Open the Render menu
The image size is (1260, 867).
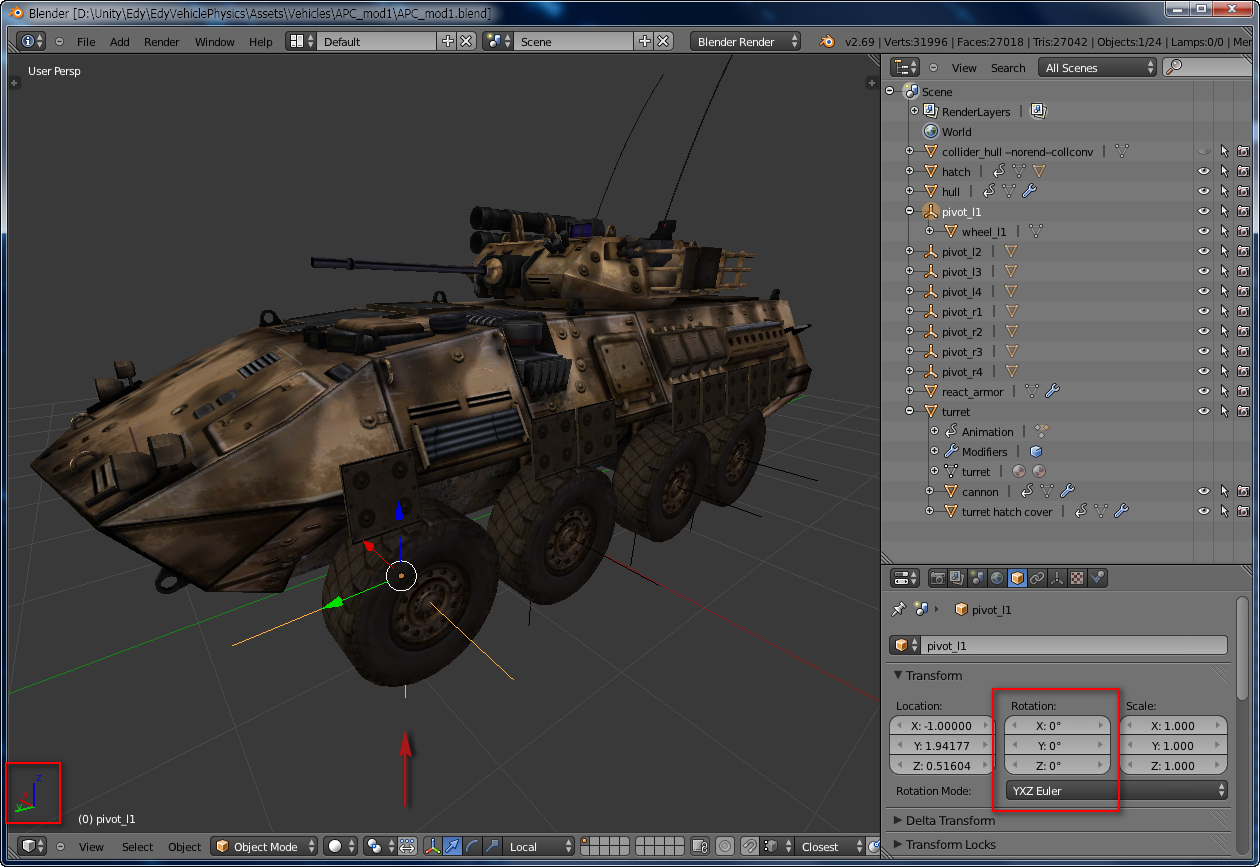tap(162, 42)
